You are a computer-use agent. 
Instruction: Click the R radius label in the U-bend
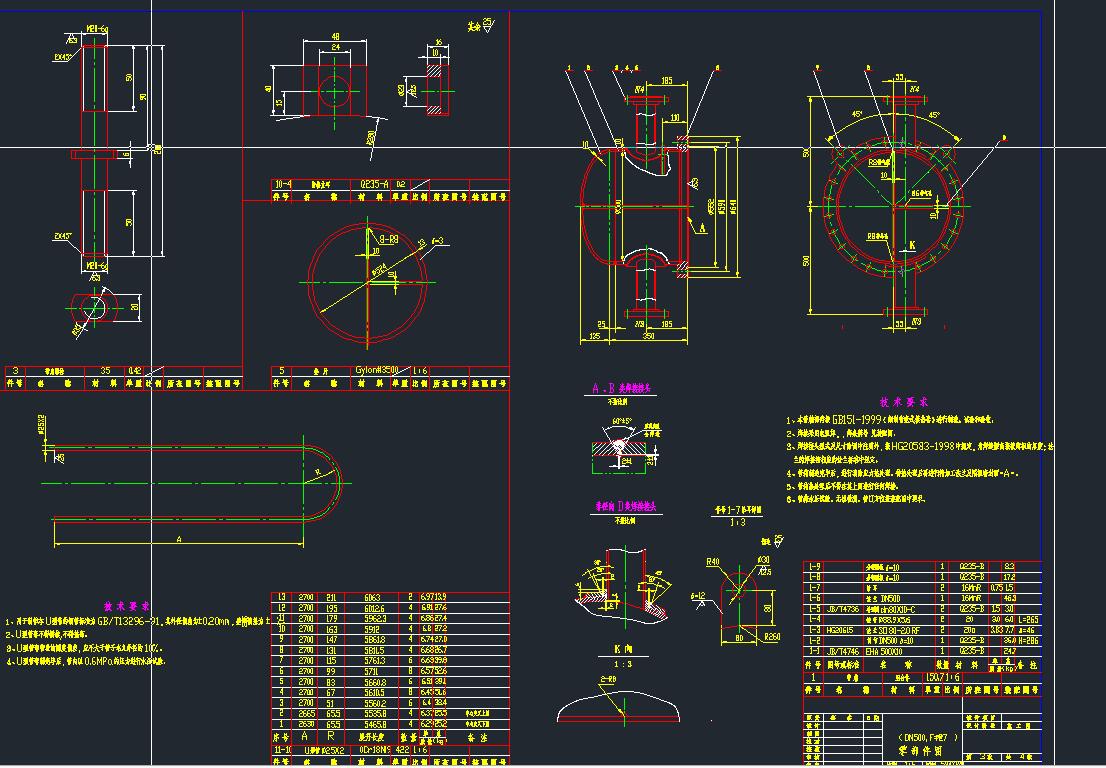coord(317,471)
